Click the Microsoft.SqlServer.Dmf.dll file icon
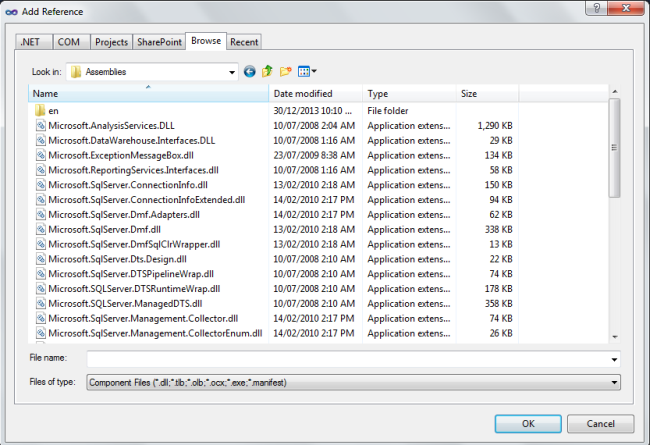650x445 pixels. point(41,229)
